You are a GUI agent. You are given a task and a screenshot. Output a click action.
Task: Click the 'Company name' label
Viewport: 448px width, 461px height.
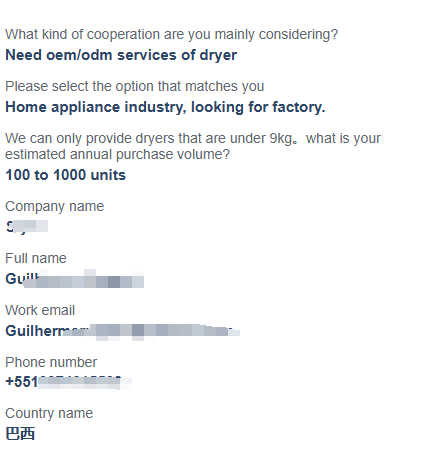[x=55, y=206]
